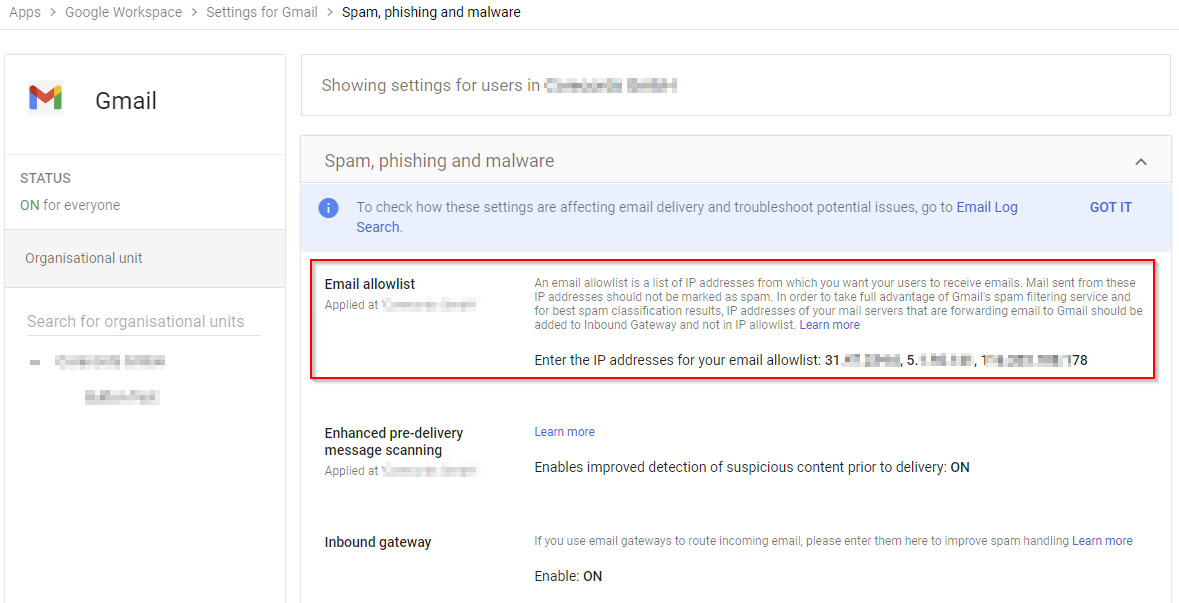Click Learn more for Inbound gateway
Viewport: 1179px width, 603px height.
1102,541
